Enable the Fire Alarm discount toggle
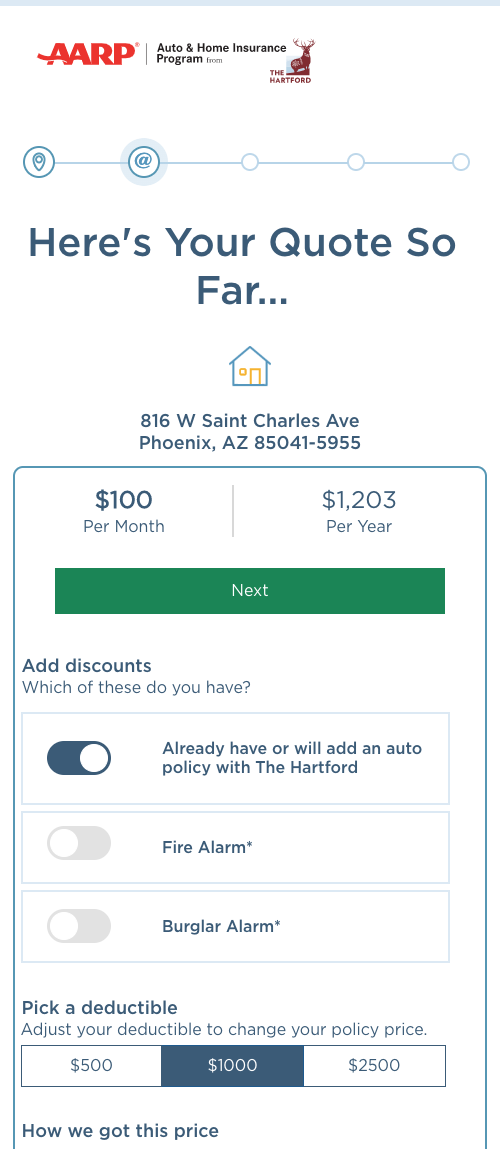The image size is (500, 1149). 78,843
